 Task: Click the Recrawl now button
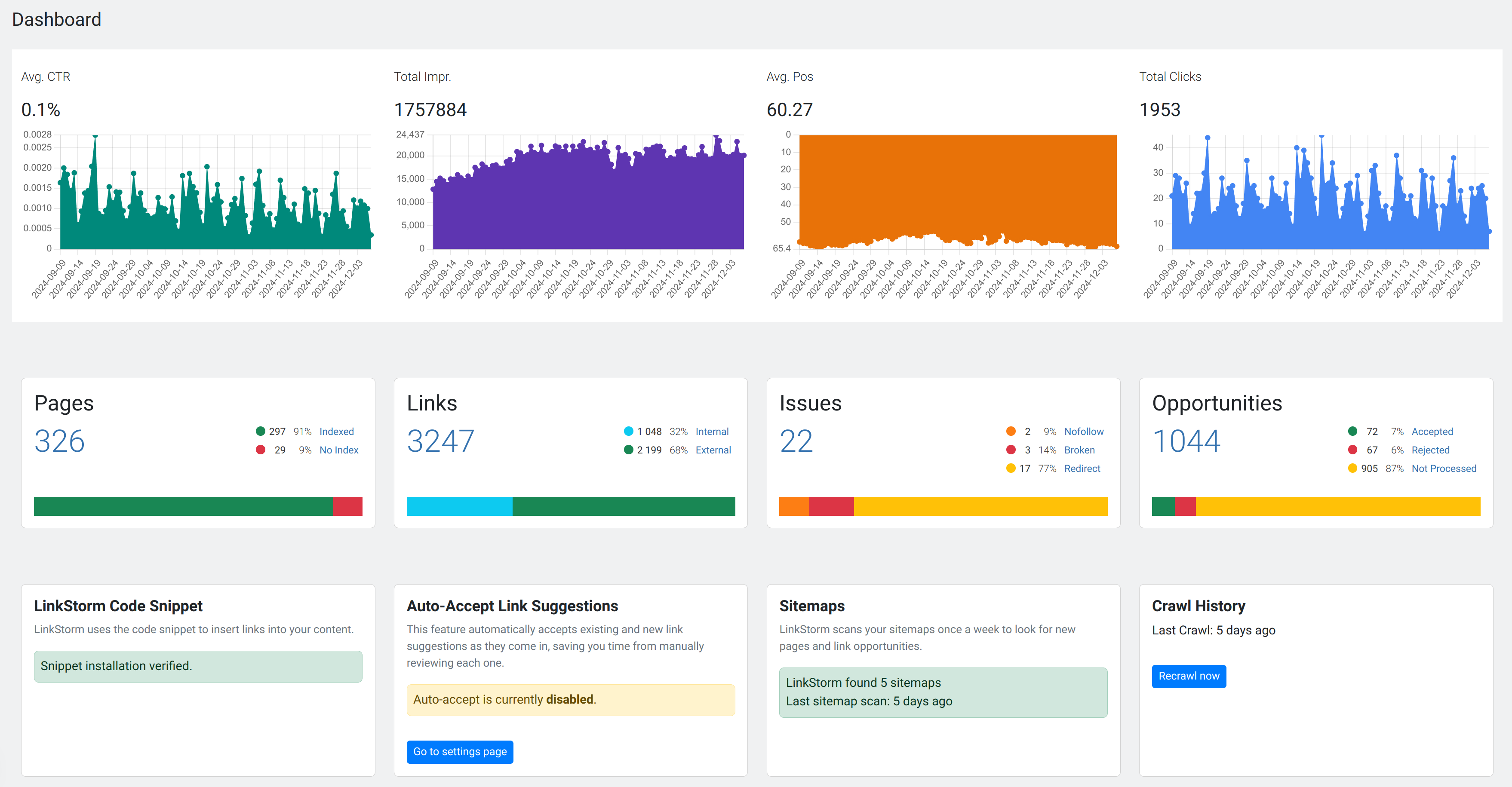(1189, 676)
